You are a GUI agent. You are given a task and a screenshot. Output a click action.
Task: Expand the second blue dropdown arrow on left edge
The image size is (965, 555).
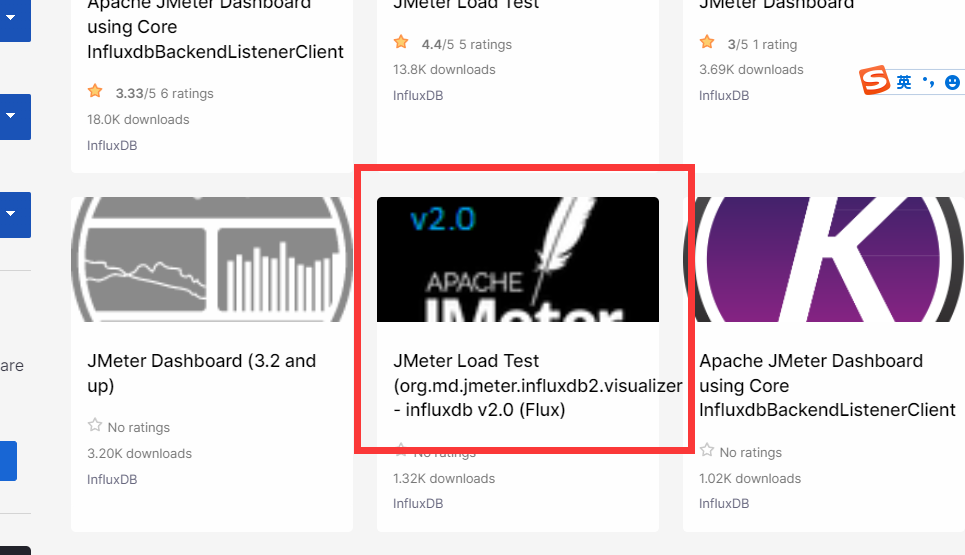pyautogui.click(x=11, y=116)
